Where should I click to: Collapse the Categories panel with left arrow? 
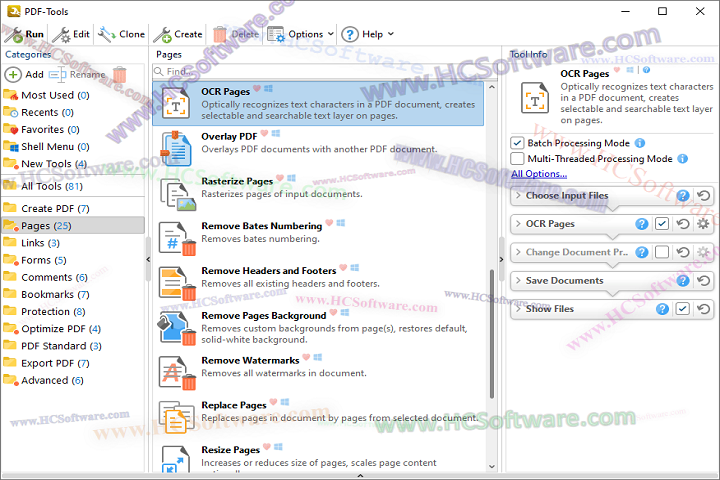click(x=148, y=260)
